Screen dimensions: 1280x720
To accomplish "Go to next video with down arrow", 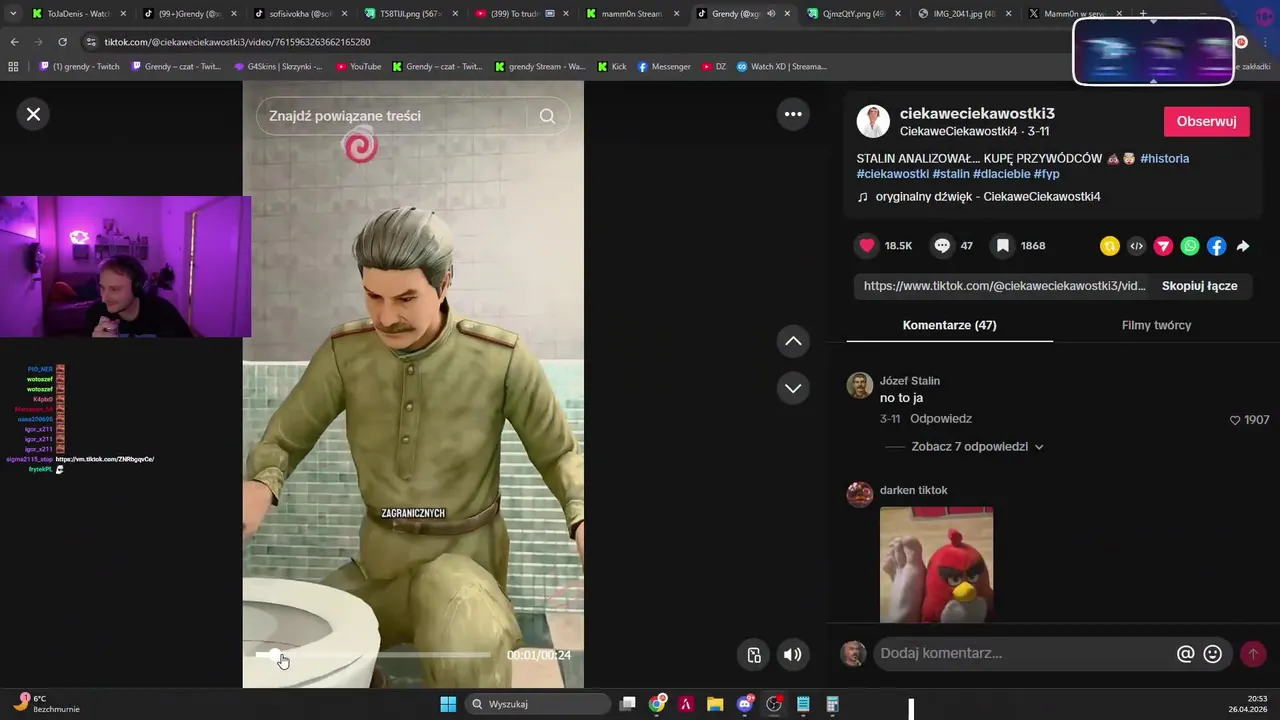I will pyautogui.click(x=793, y=388).
